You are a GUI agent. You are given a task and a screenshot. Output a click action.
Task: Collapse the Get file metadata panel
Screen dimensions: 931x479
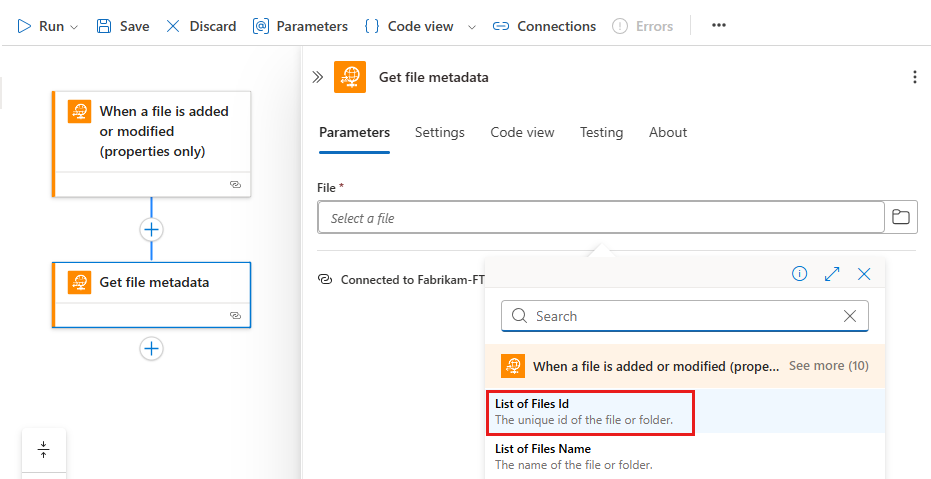(318, 77)
